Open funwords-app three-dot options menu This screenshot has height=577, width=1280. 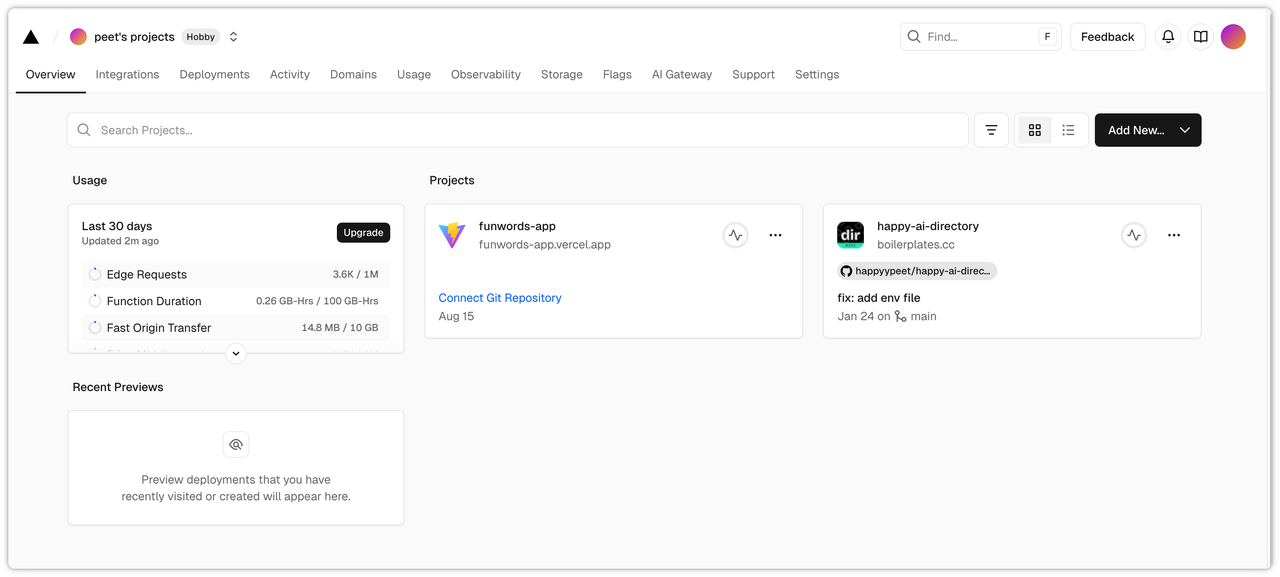(775, 235)
